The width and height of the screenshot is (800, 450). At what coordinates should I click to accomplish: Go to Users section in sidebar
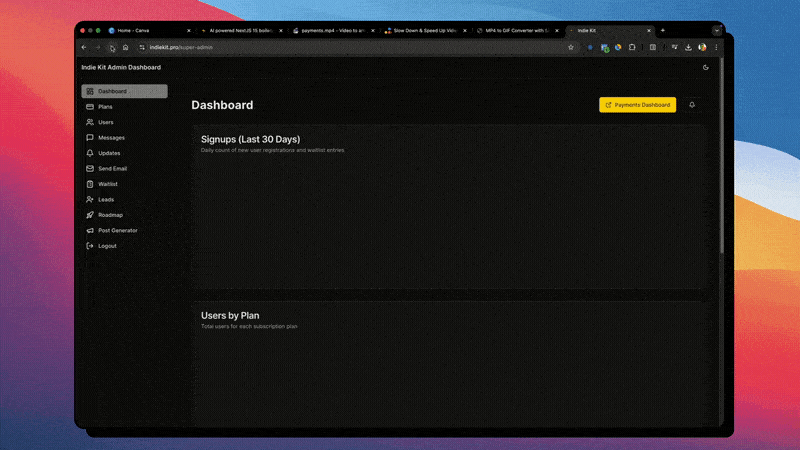[105, 122]
